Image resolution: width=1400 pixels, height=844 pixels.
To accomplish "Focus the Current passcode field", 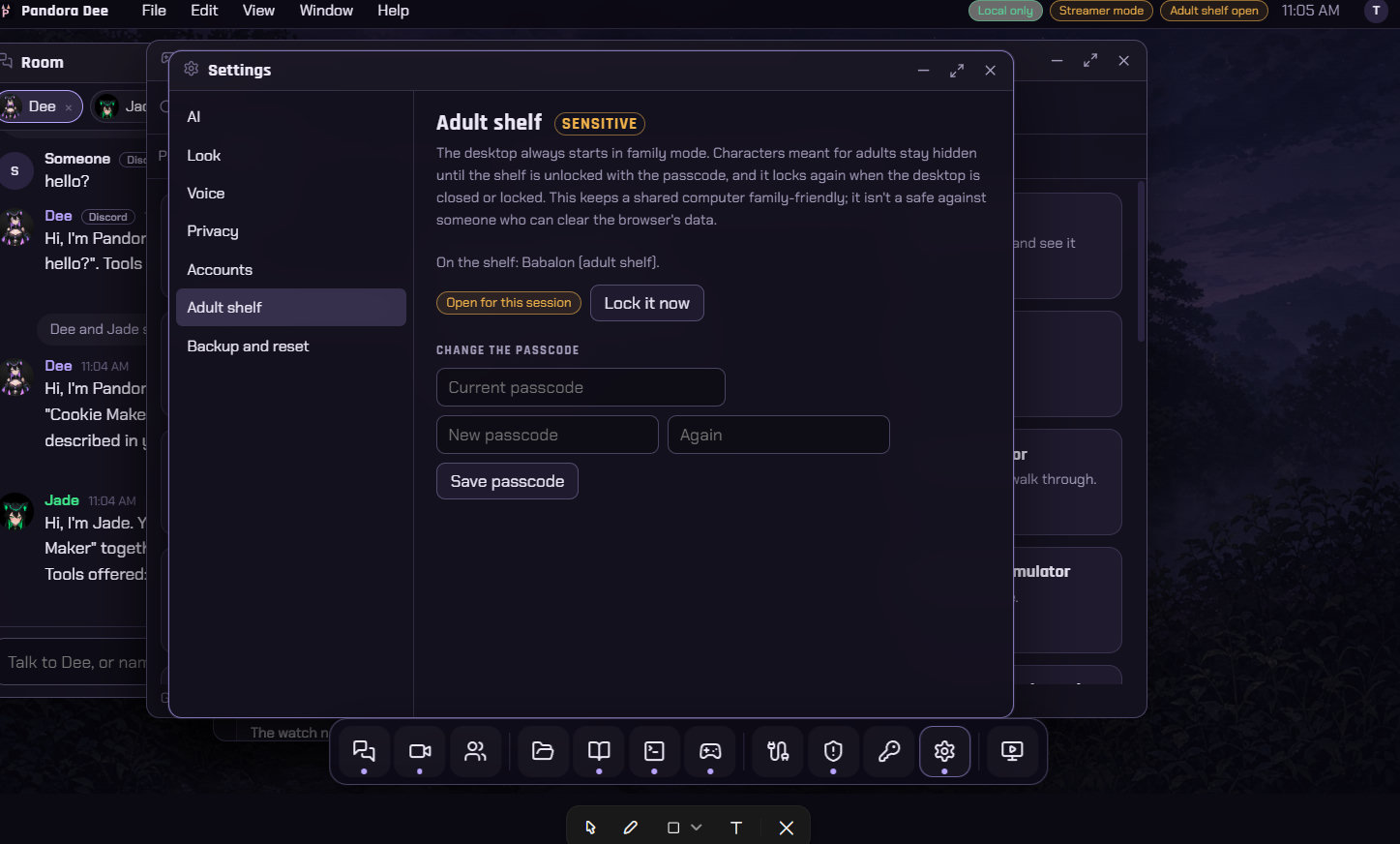I will [x=581, y=387].
